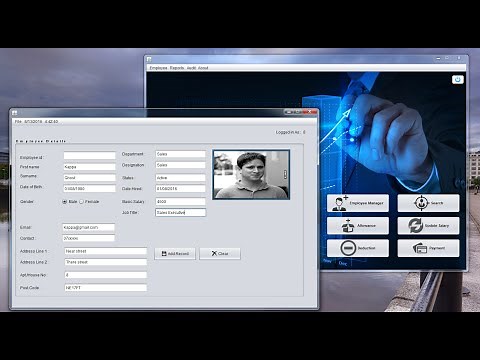Open the Deduction button in main window

358,248
